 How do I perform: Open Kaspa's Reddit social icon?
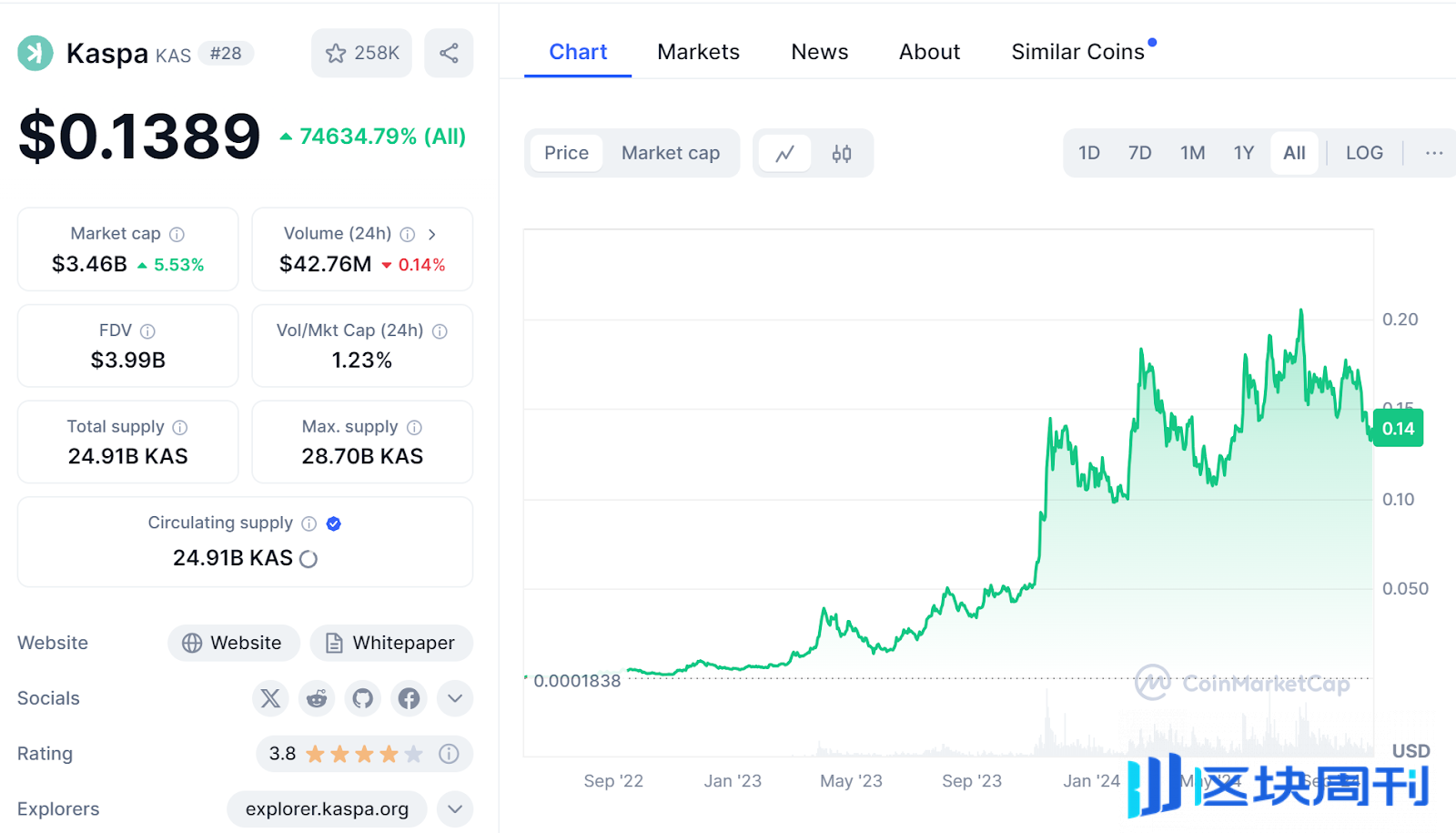pyautogui.click(x=317, y=698)
